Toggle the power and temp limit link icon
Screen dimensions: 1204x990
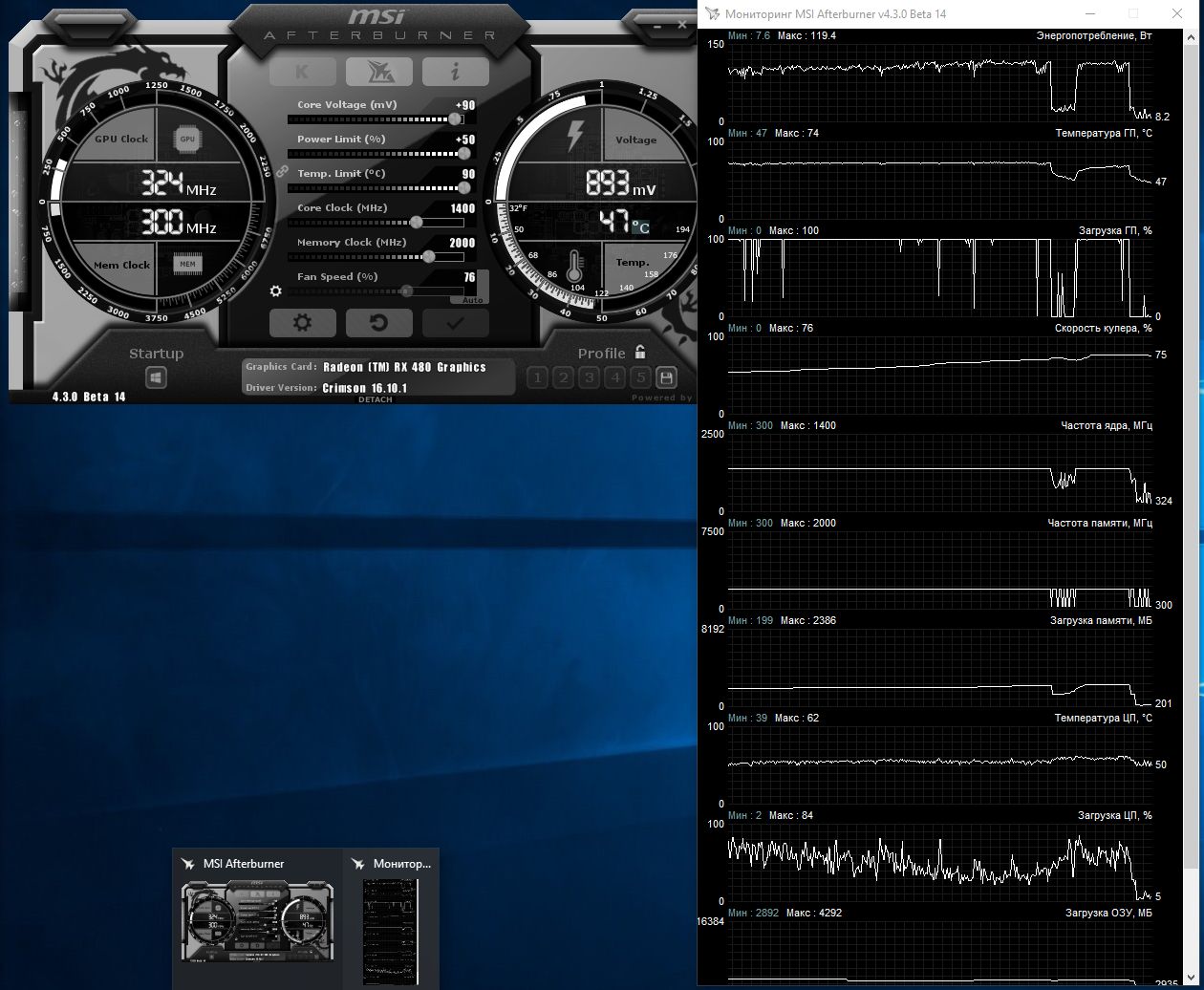click(x=282, y=171)
